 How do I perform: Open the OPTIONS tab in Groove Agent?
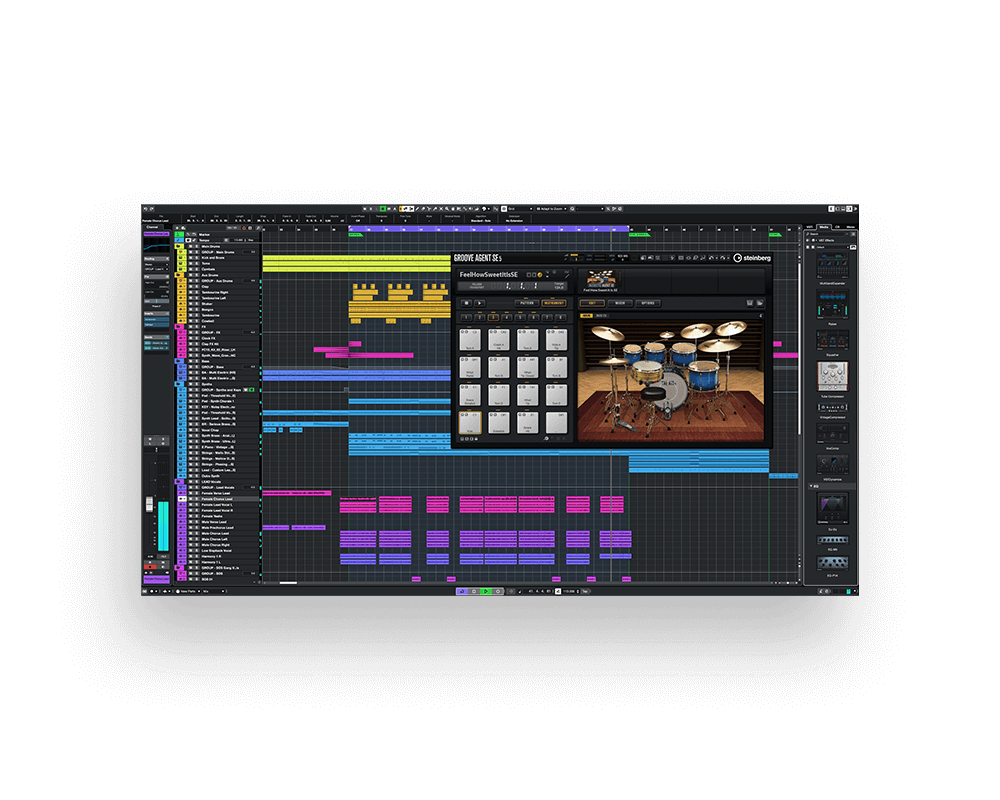(x=647, y=303)
